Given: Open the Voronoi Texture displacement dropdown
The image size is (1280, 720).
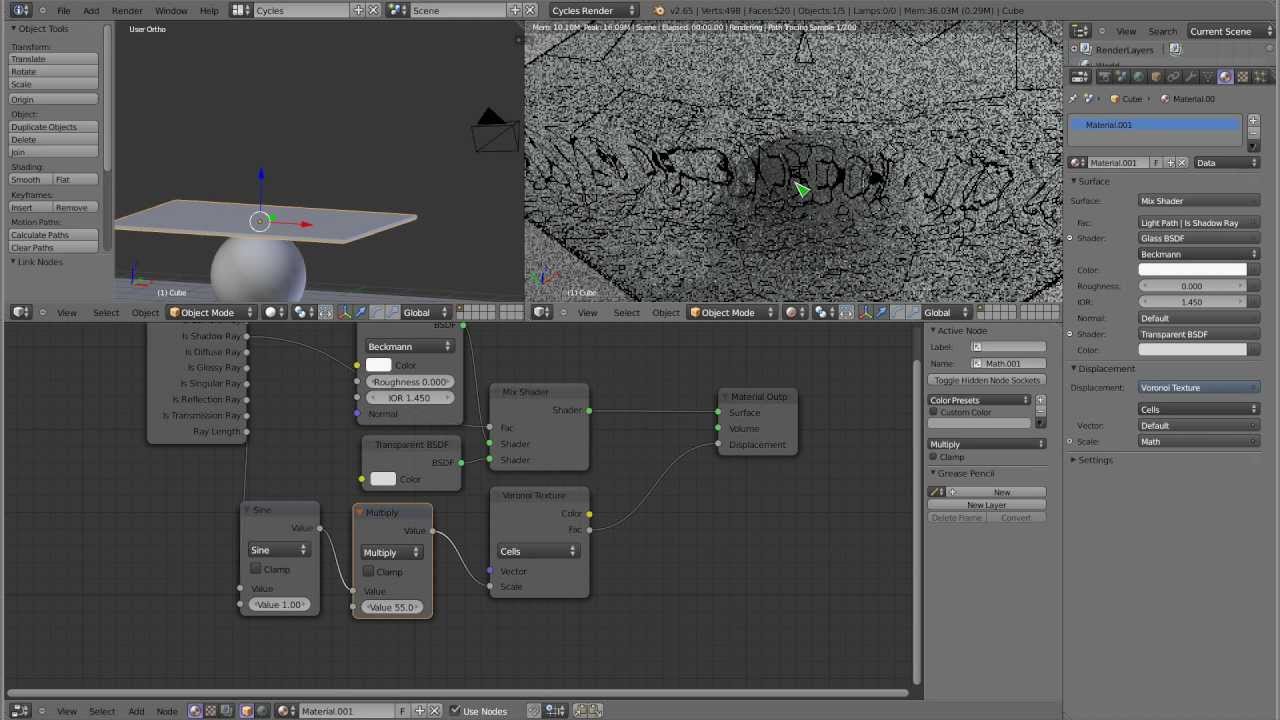Looking at the screenshot, I should pos(1198,387).
